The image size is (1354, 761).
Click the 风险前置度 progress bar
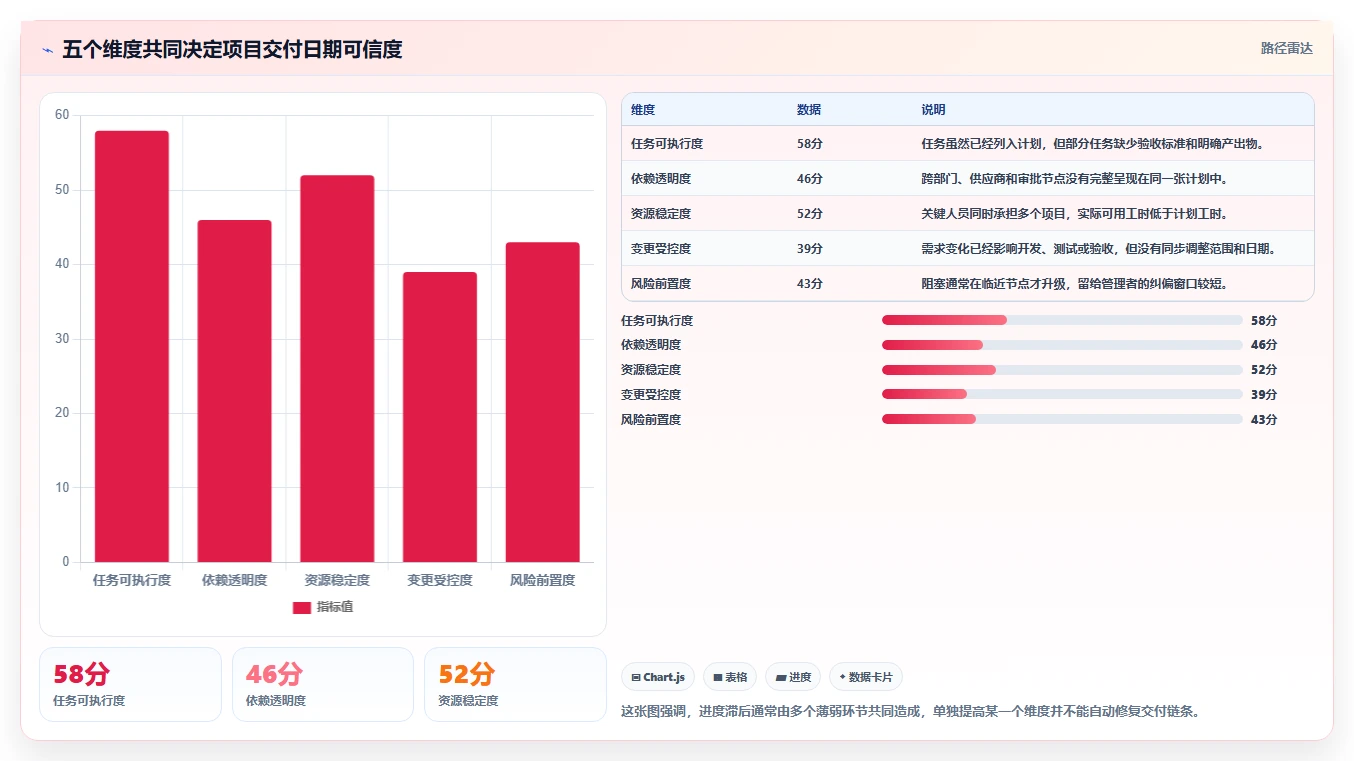(x=1062, y=419)
